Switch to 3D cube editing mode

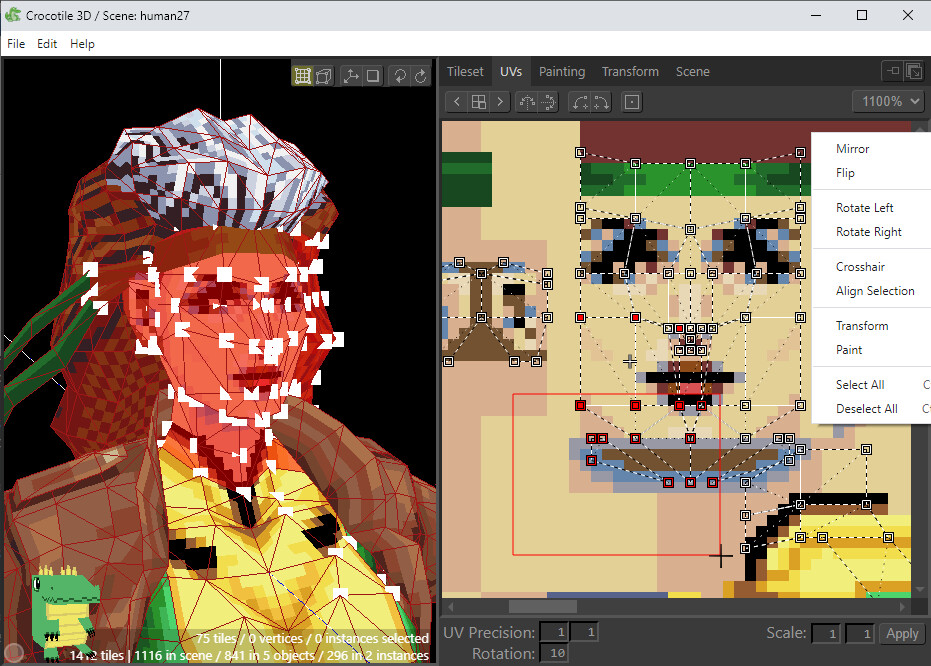click(x=323, y=75)
